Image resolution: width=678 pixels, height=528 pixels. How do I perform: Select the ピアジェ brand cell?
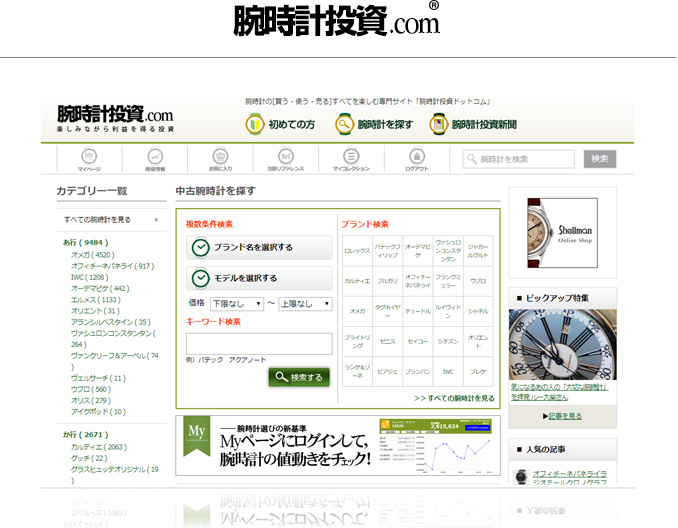(387, 371)
